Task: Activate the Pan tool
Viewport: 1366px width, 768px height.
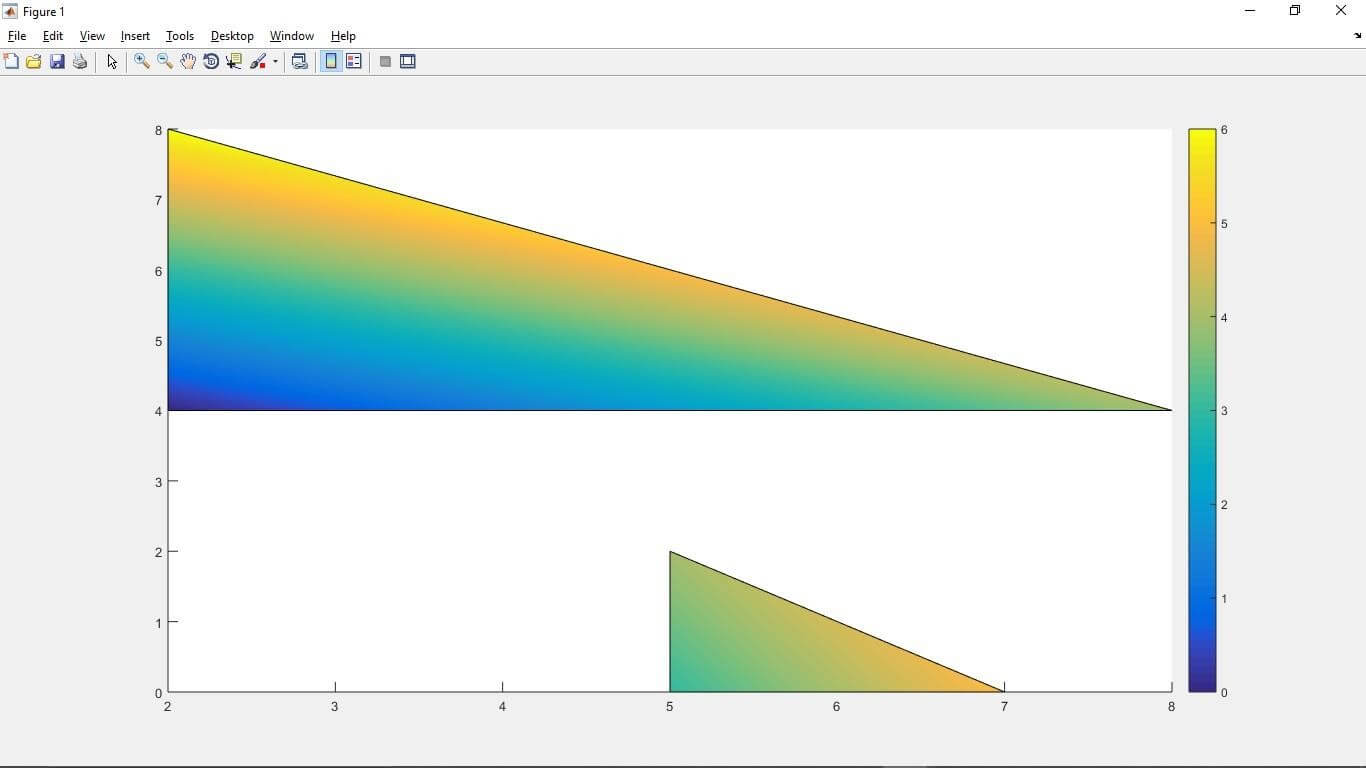Action: [x=187, y=61]
